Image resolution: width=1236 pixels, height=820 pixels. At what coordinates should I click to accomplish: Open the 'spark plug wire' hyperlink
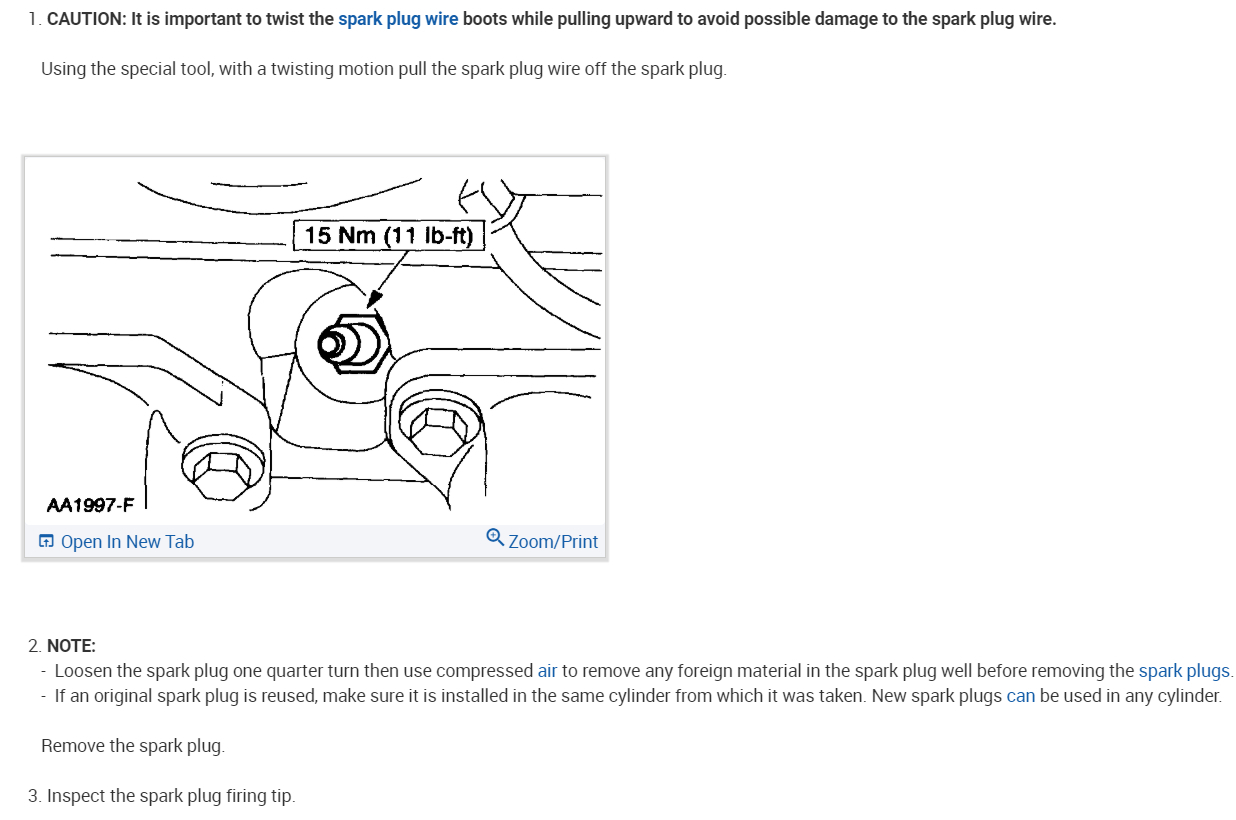tap(398, 19)
